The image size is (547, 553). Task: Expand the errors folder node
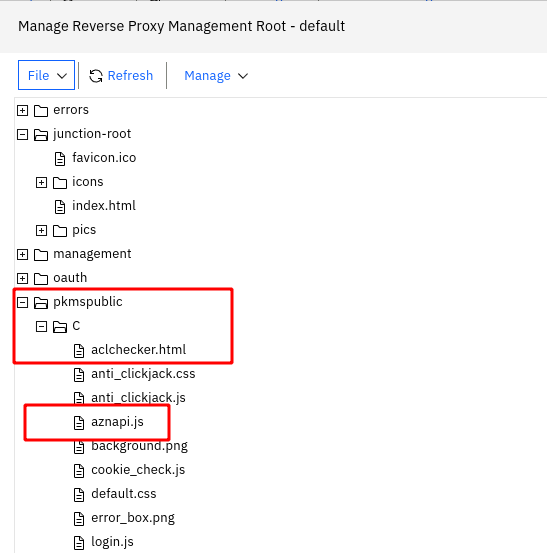[x=23, y=110]
